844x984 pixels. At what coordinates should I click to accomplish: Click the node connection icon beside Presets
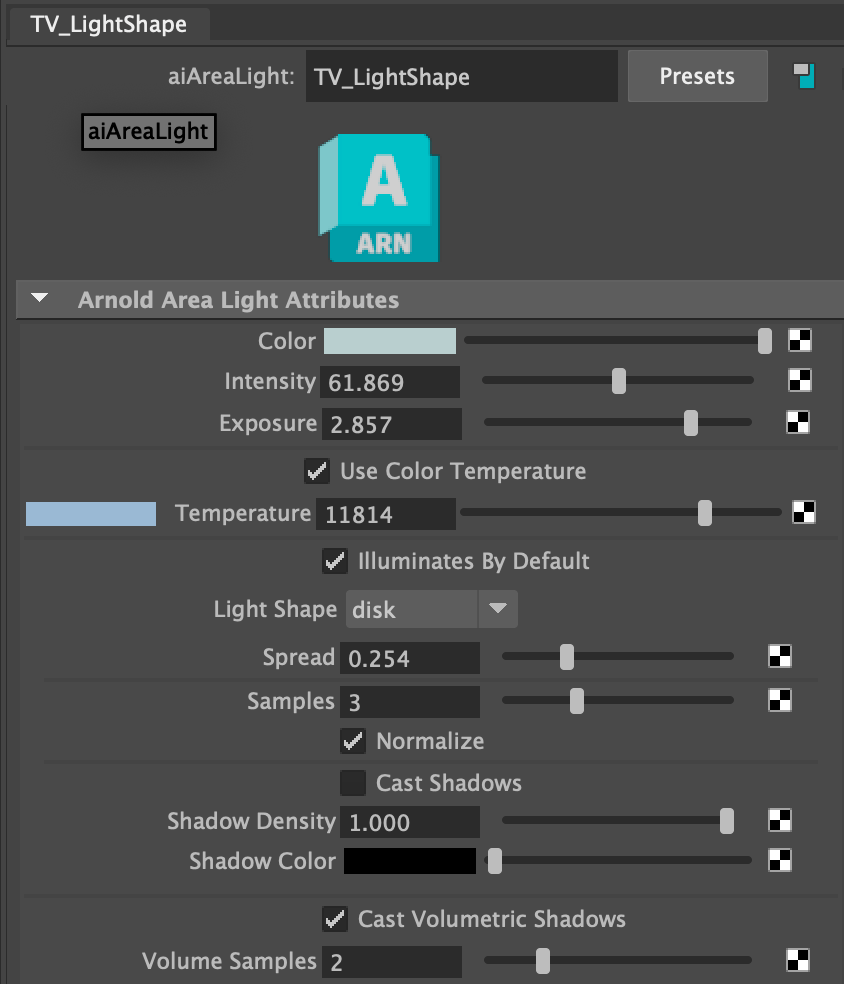pyautogui.click(x=804, y=76)
